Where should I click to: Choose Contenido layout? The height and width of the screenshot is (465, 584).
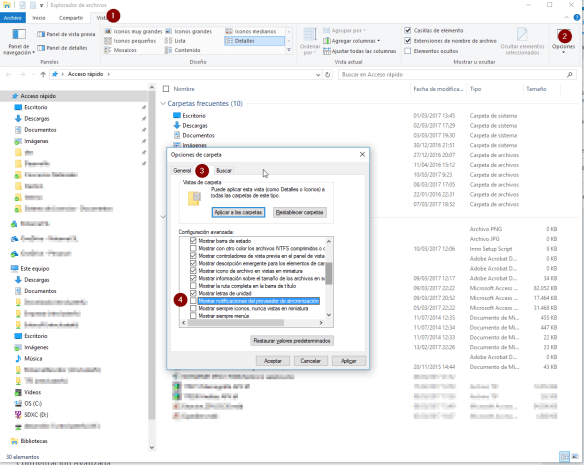[x=182, y=50]
